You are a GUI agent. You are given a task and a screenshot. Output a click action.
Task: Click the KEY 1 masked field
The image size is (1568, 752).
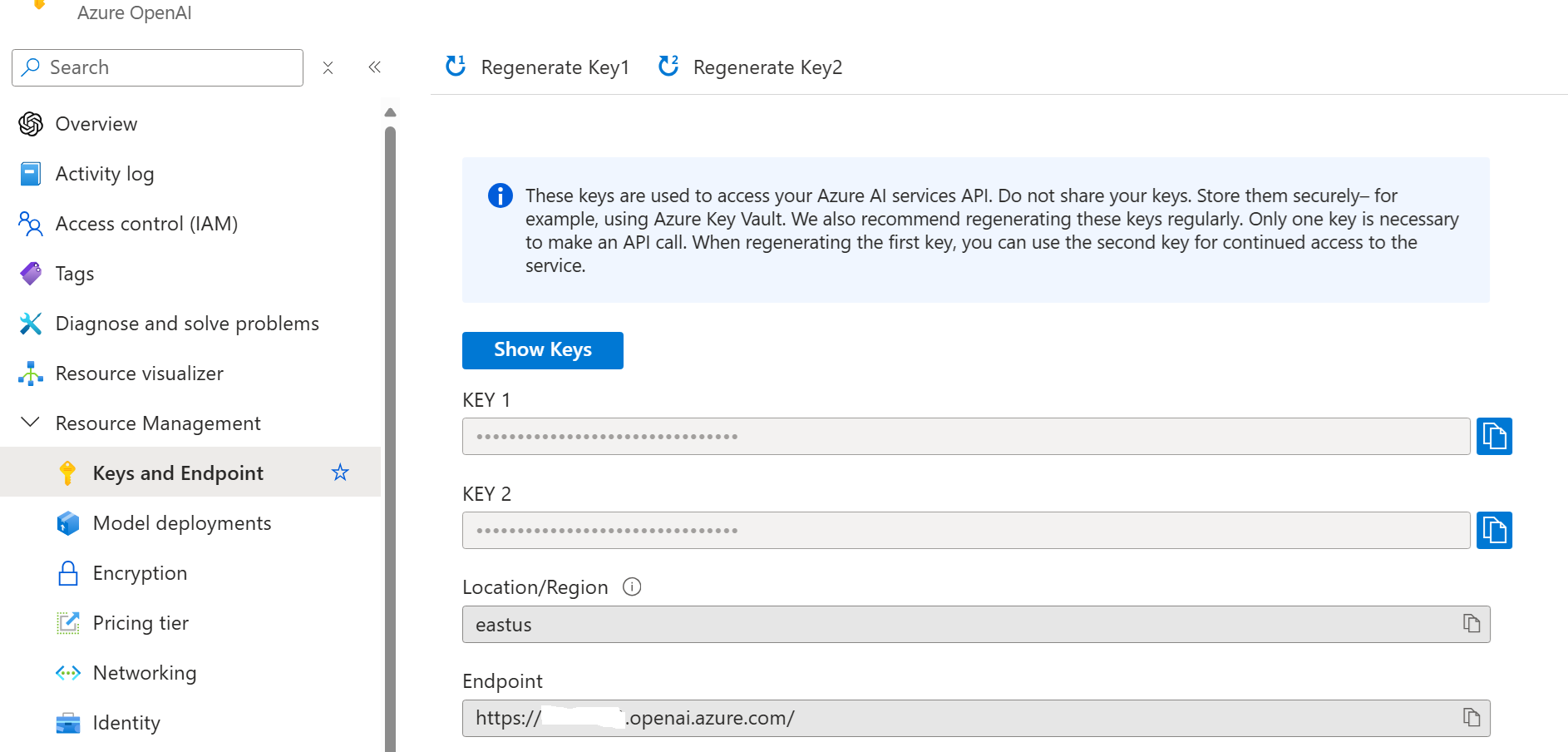click(x=966, y=437)
